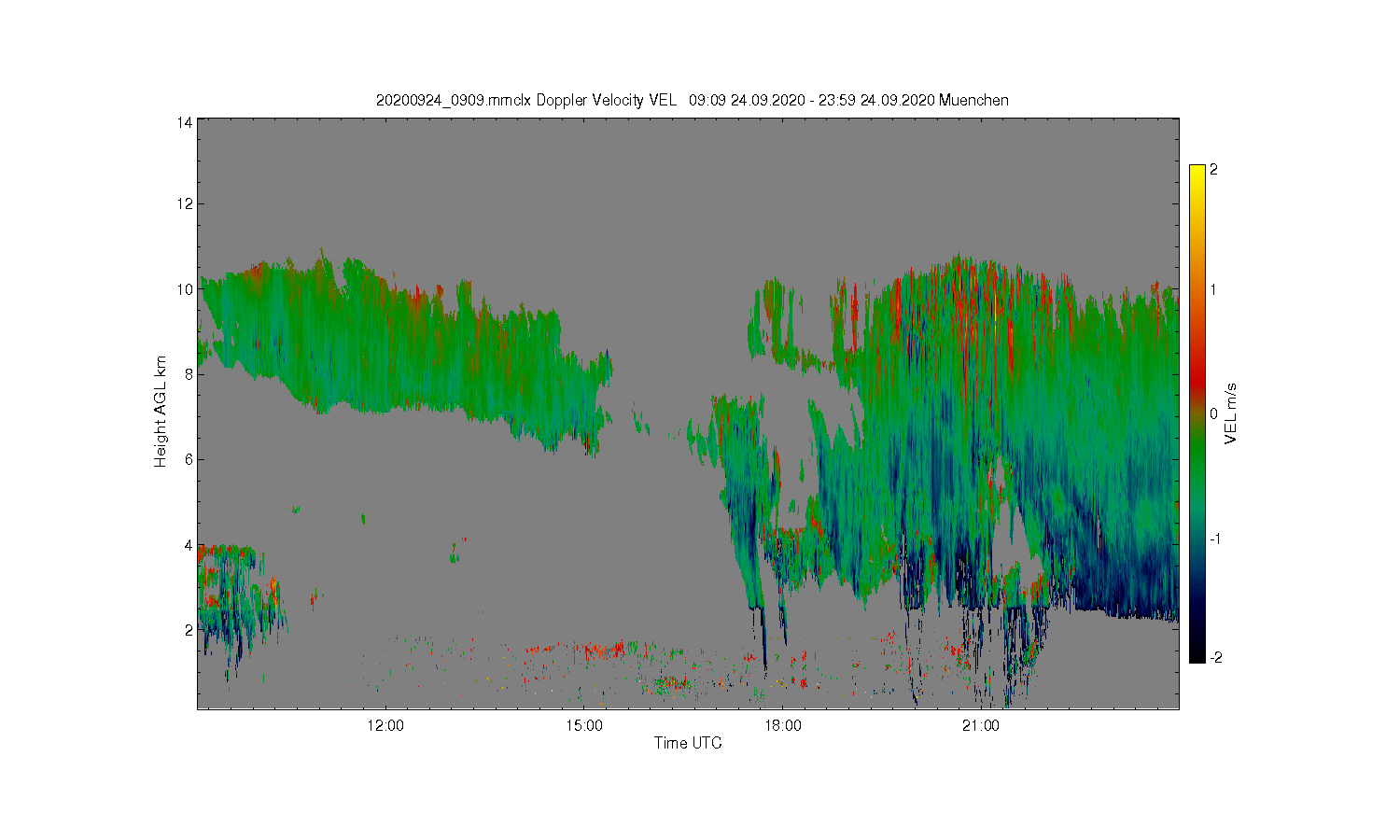1400x840 pixels.
Task: Click the 2 km height tick label
Action: (x=189, y=630)
